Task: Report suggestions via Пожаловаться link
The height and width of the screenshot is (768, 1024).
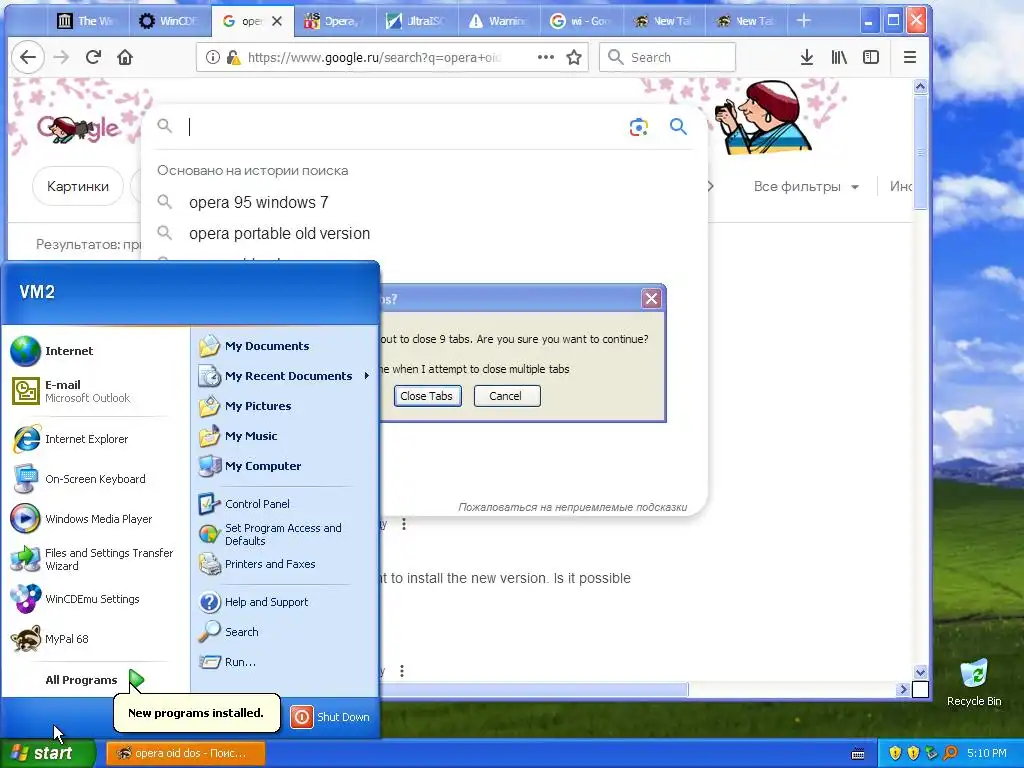Action: pos(573,507)
